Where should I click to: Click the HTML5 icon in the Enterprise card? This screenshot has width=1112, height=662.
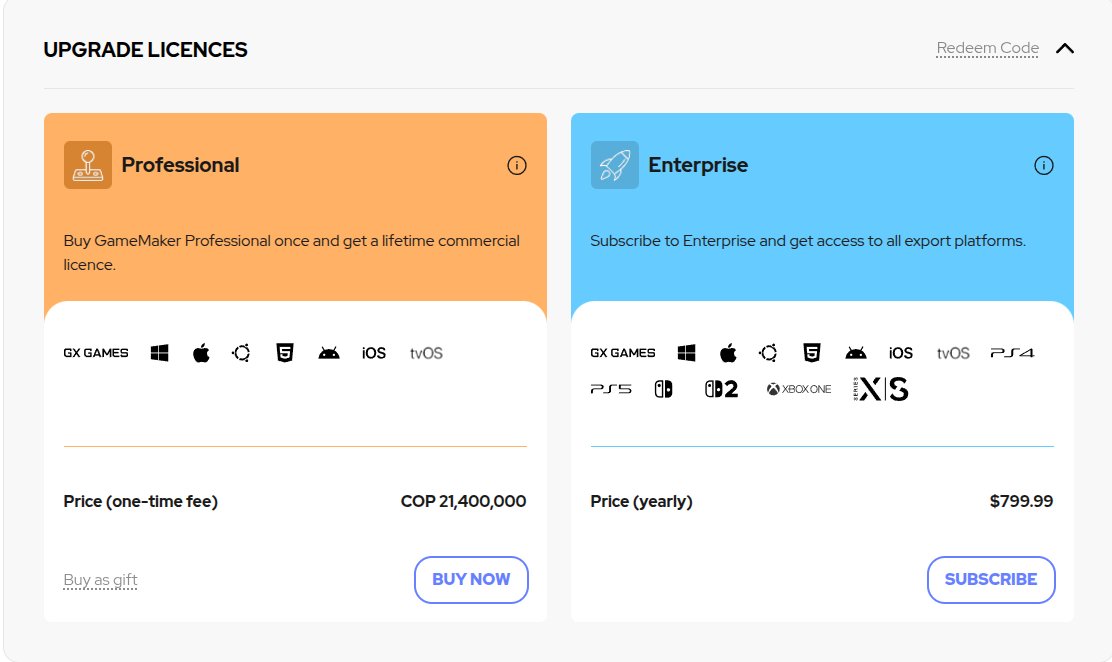click(811, 353)
